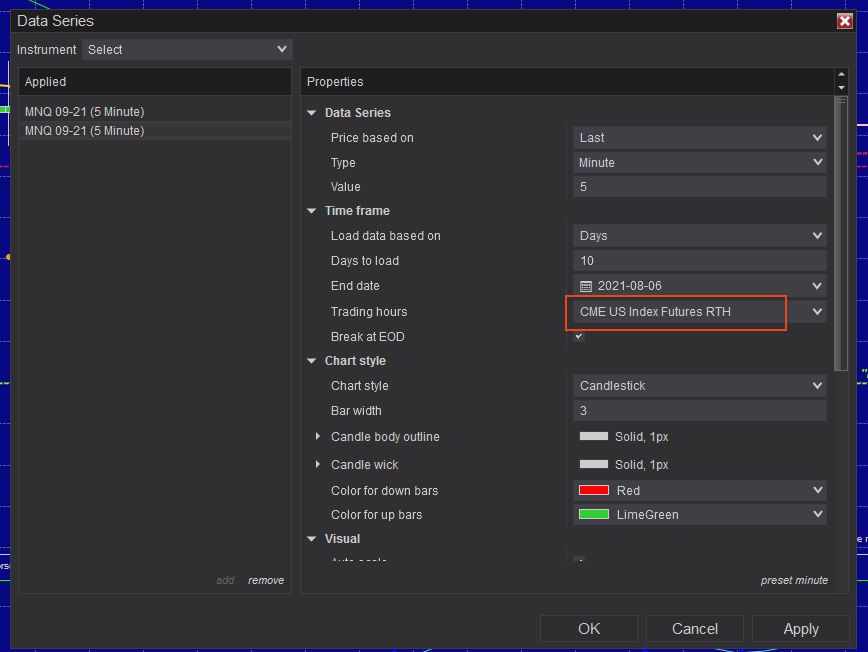Click the Candle wick stroke swatch
Image resolution: width=868 pixels, height=652 pixels.
pyautogui.click(x=593, y=464)
